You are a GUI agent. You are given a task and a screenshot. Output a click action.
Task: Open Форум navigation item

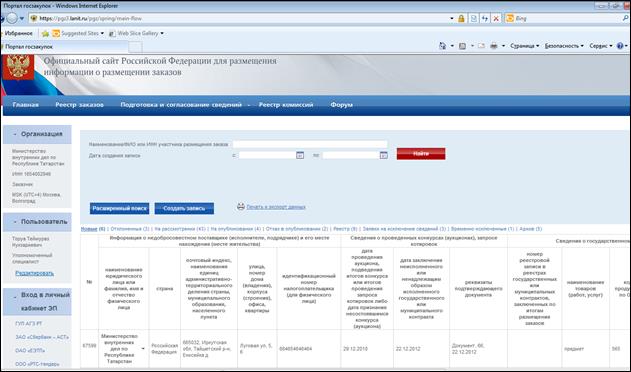(342, 105)
